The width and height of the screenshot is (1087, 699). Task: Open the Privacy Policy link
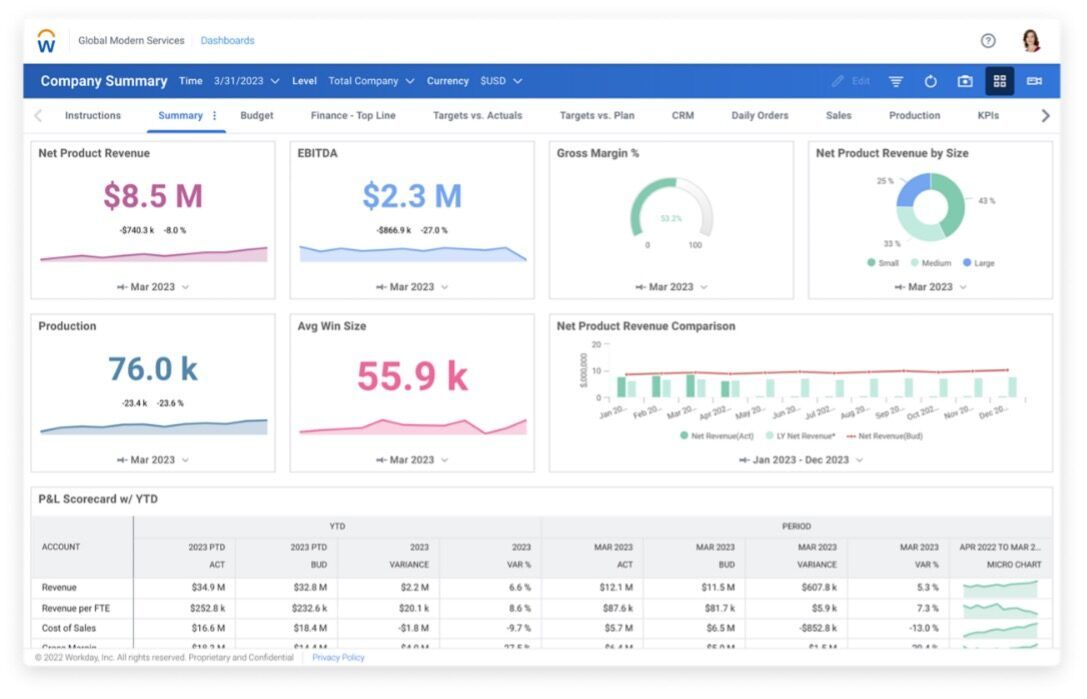[338, 658]
